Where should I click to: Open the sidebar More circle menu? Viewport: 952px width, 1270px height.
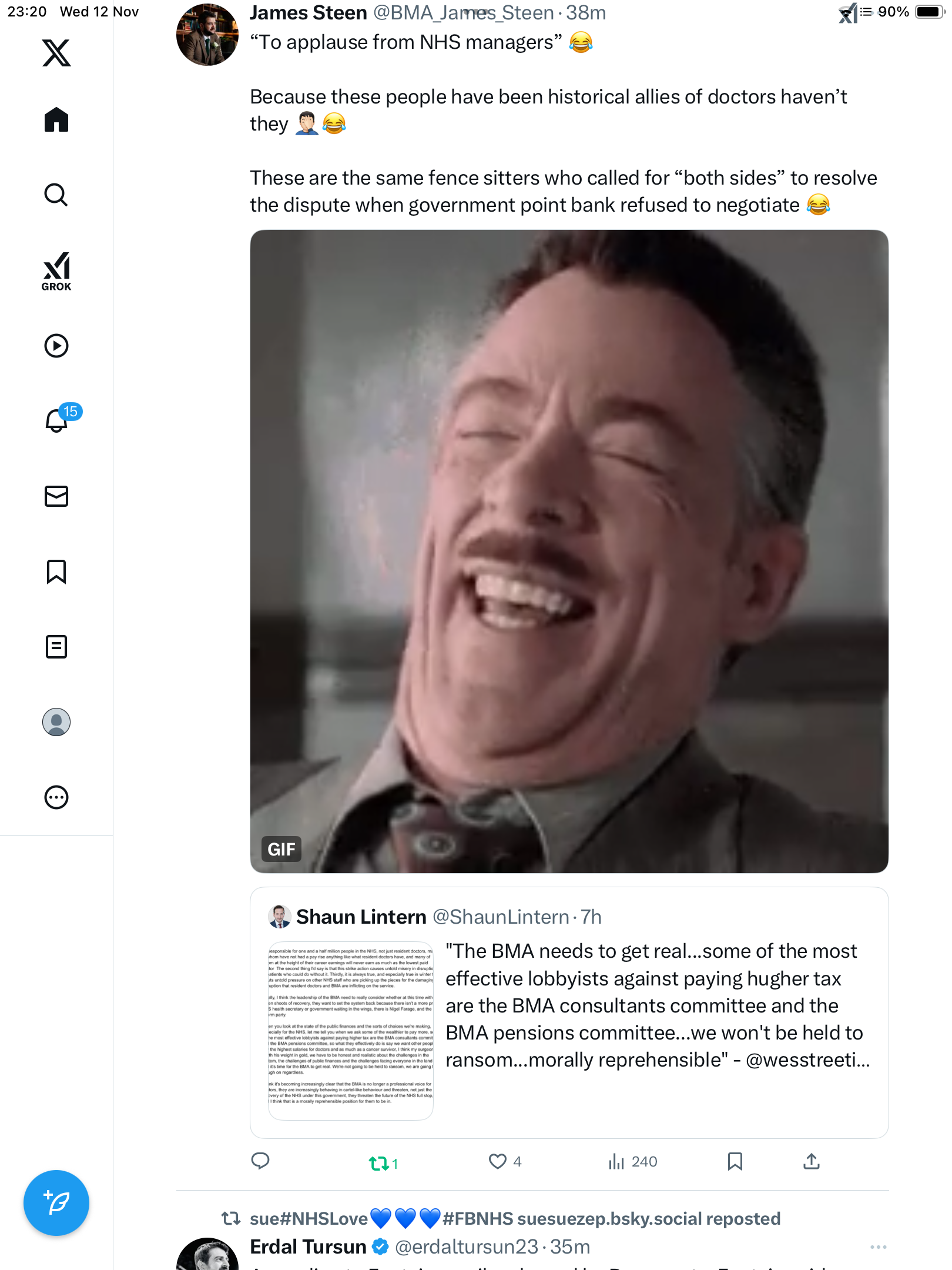pyautogui.click(x=56, y=797)
